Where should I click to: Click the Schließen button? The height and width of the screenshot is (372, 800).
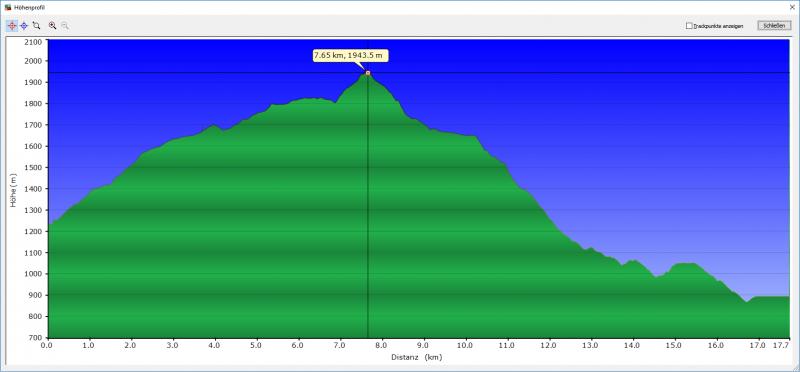[x=774, y=26]
